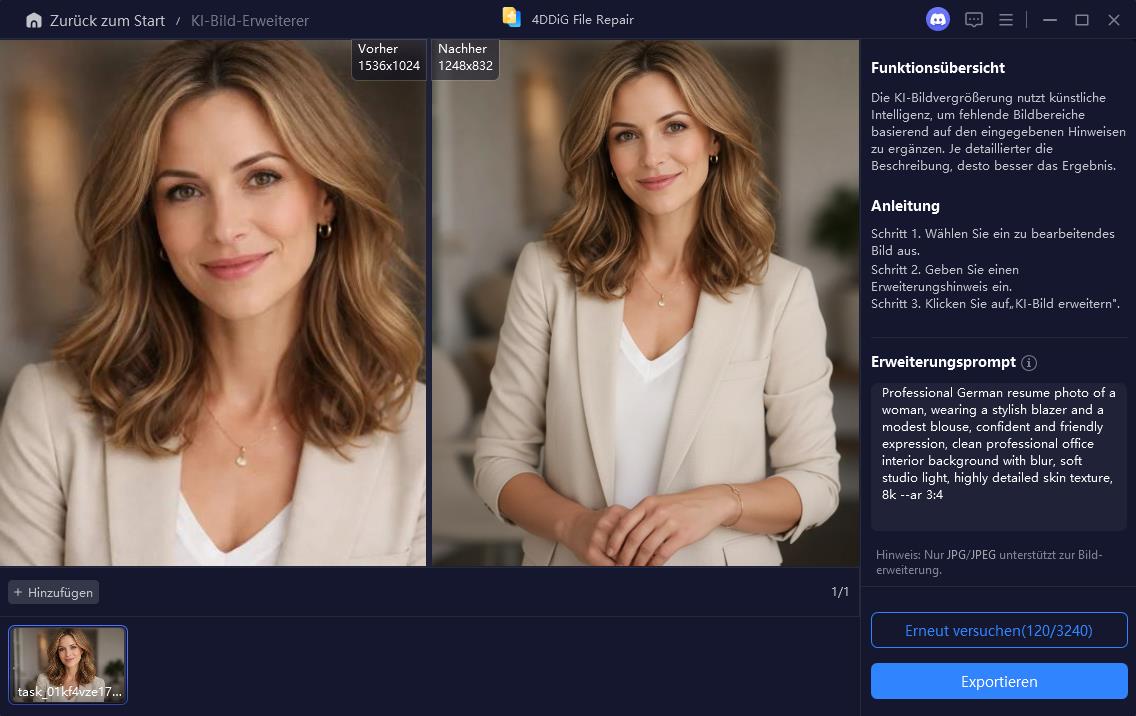Click the KI-Bild-Erweiterer breadcrumb
1136x716 pixels.
point(250,21)
